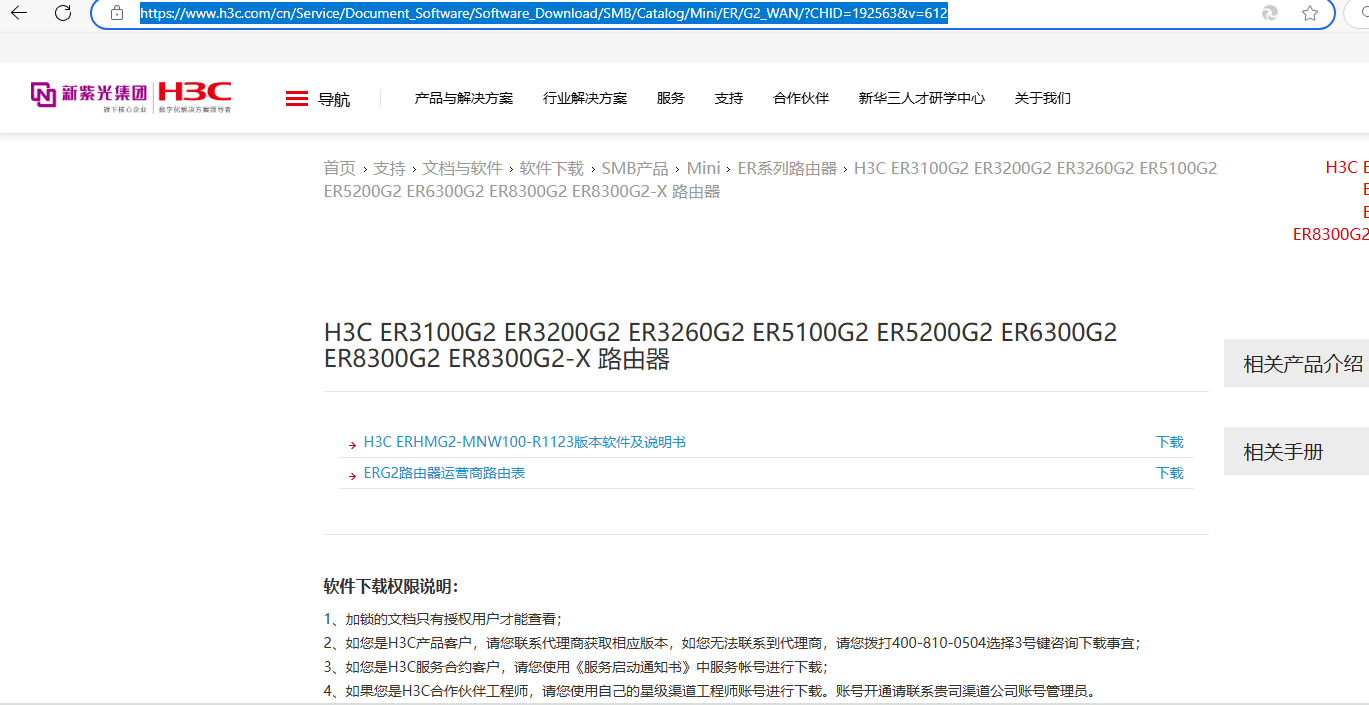Open 支持 menu item
Viewport: 1369px width, 705px height.
click(x=729, y=98)
